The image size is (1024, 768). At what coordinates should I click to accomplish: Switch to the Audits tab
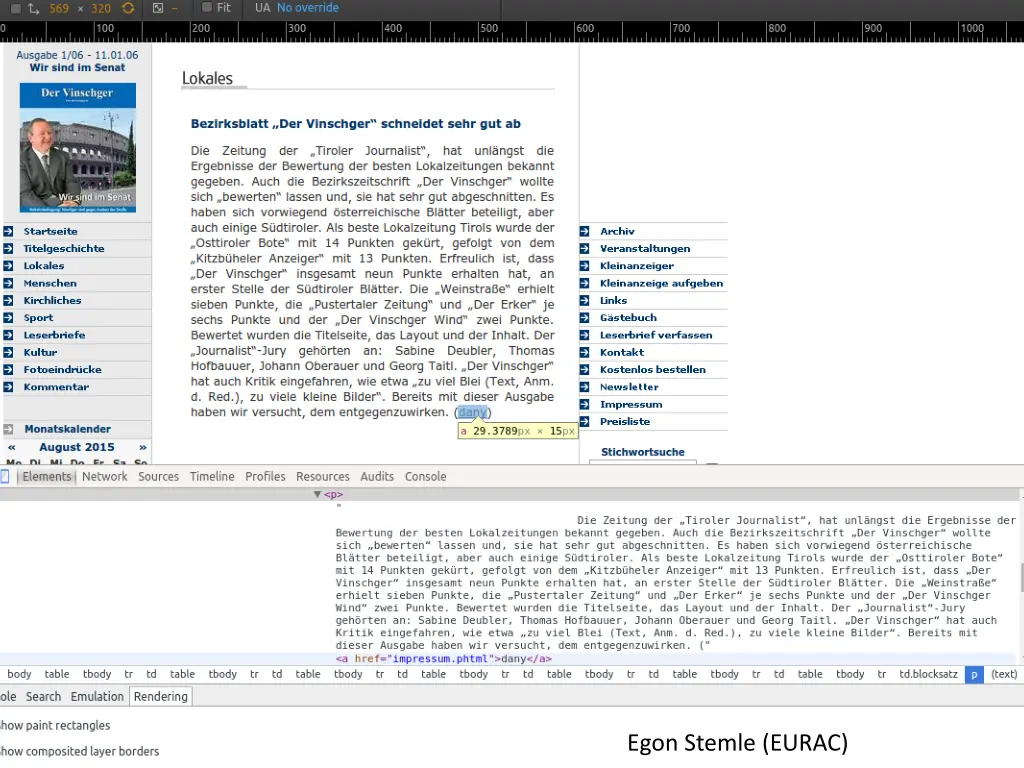click(x=377, y=477)
